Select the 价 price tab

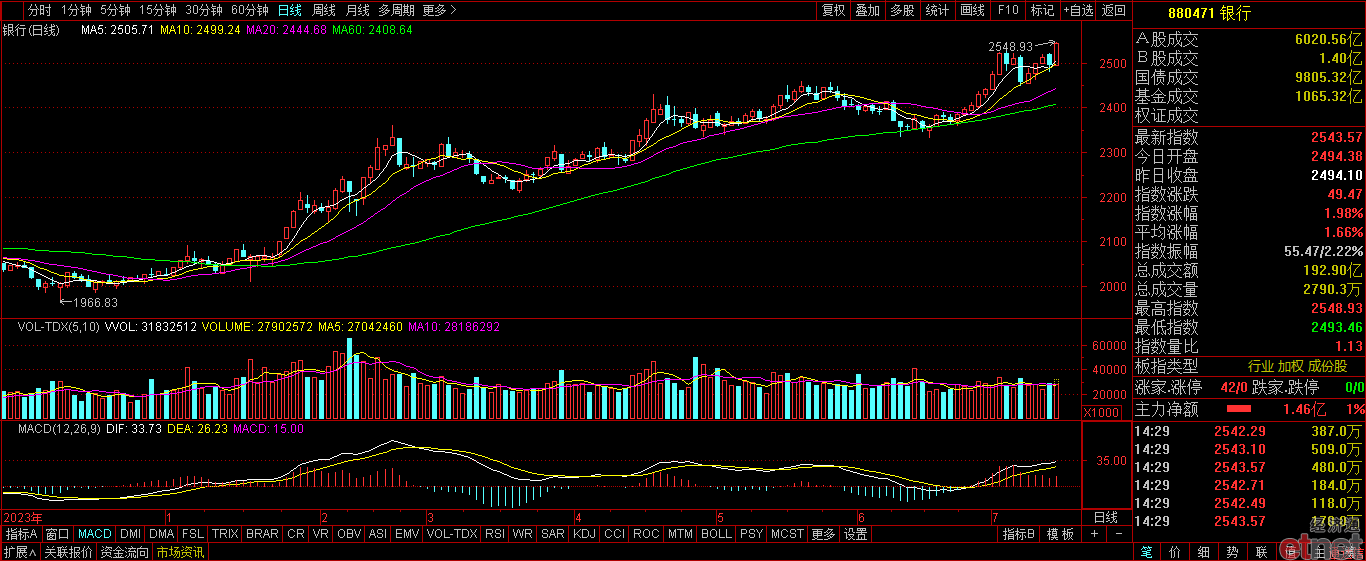coord(1175,552)
